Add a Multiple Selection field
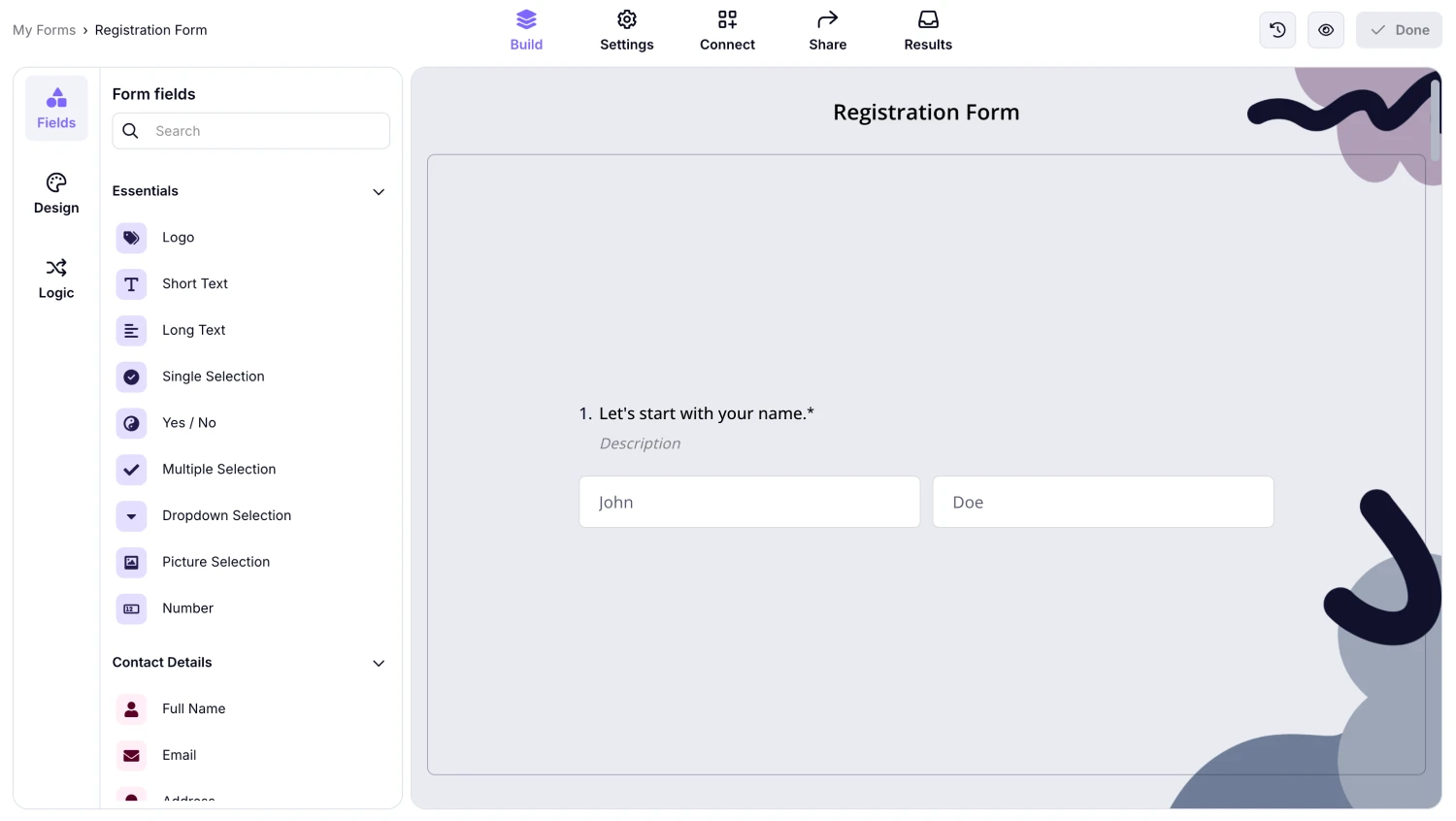 pos(131,469)
